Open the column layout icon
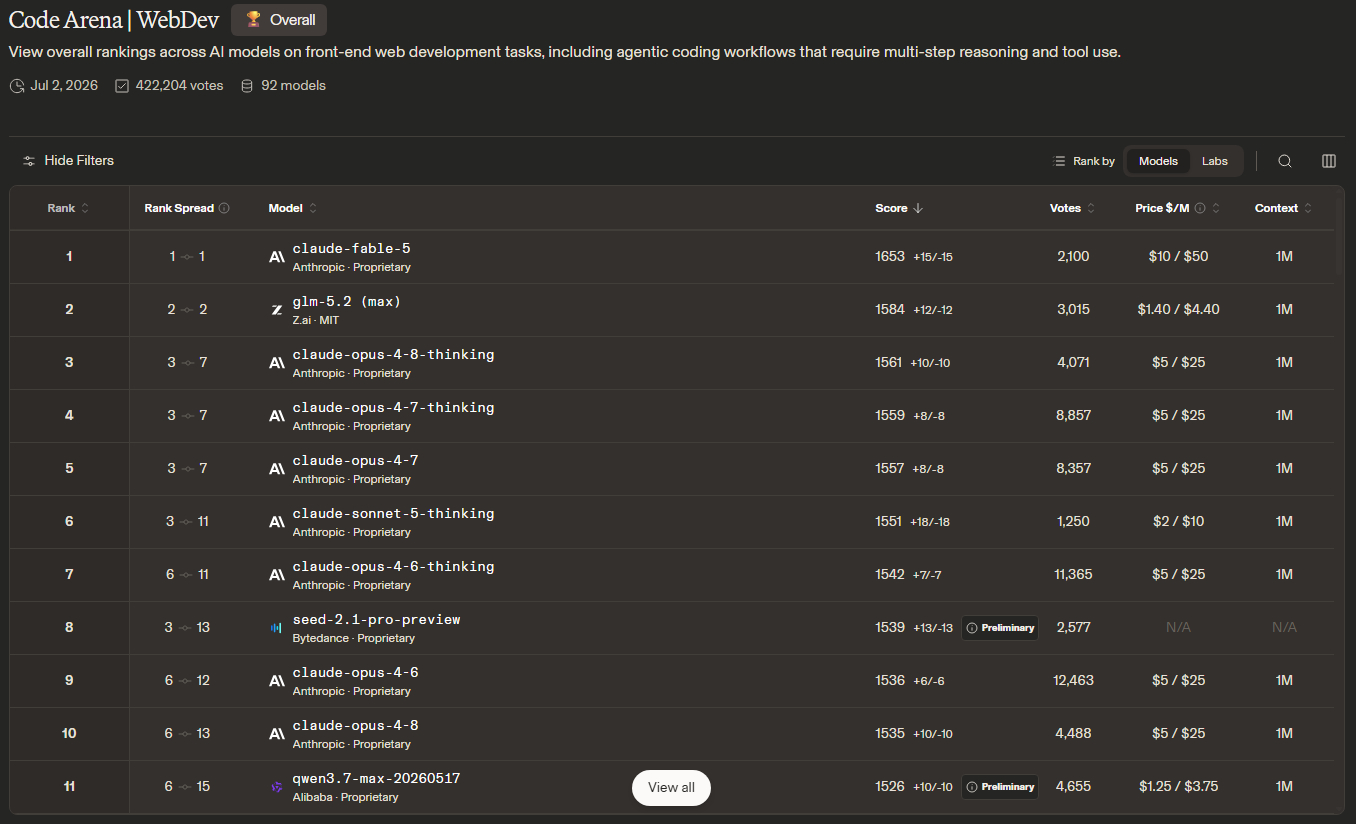This screenshot has width=1356, height=824. (1329, 161)
